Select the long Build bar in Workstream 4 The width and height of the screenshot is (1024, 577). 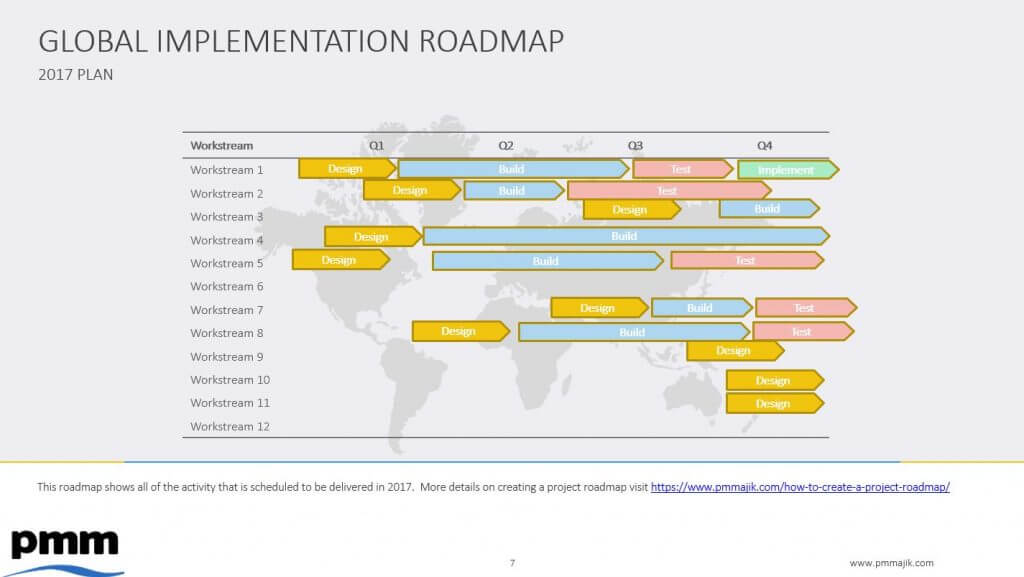click(624, 237)
